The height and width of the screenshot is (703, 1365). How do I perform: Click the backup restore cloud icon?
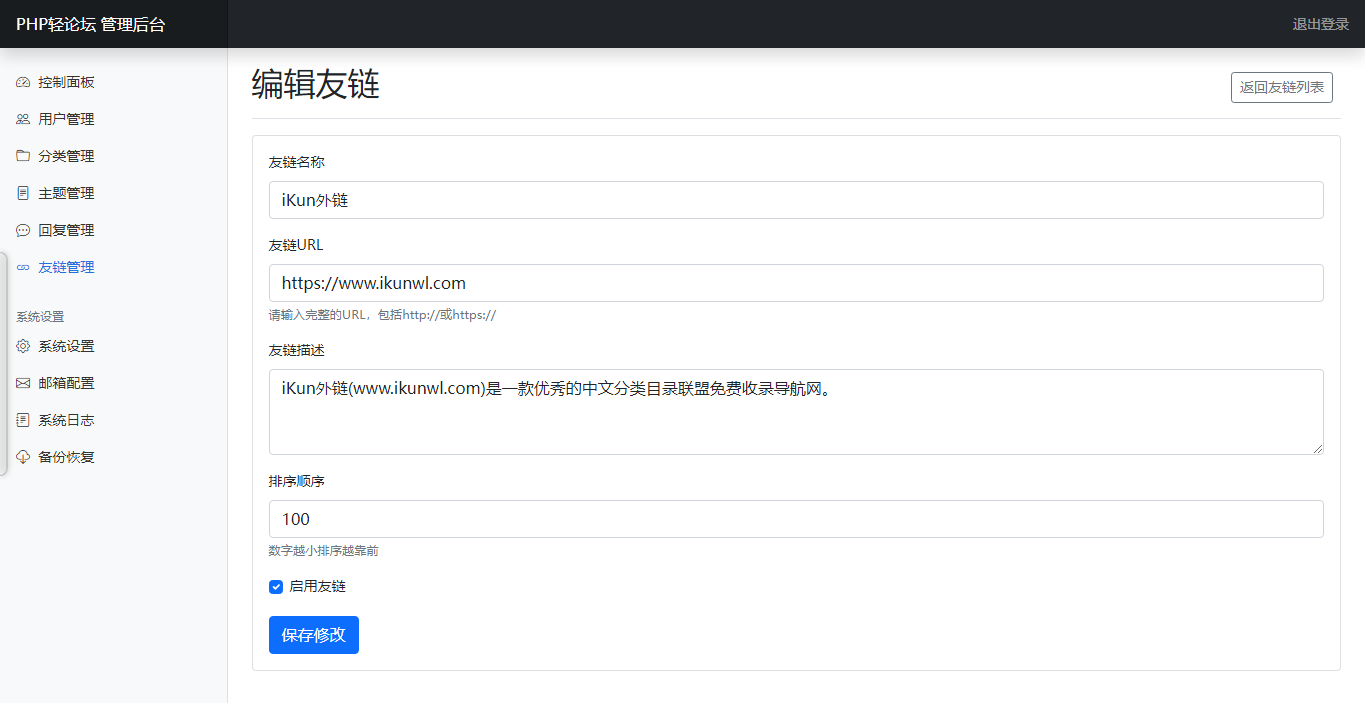tap(23, 457)
